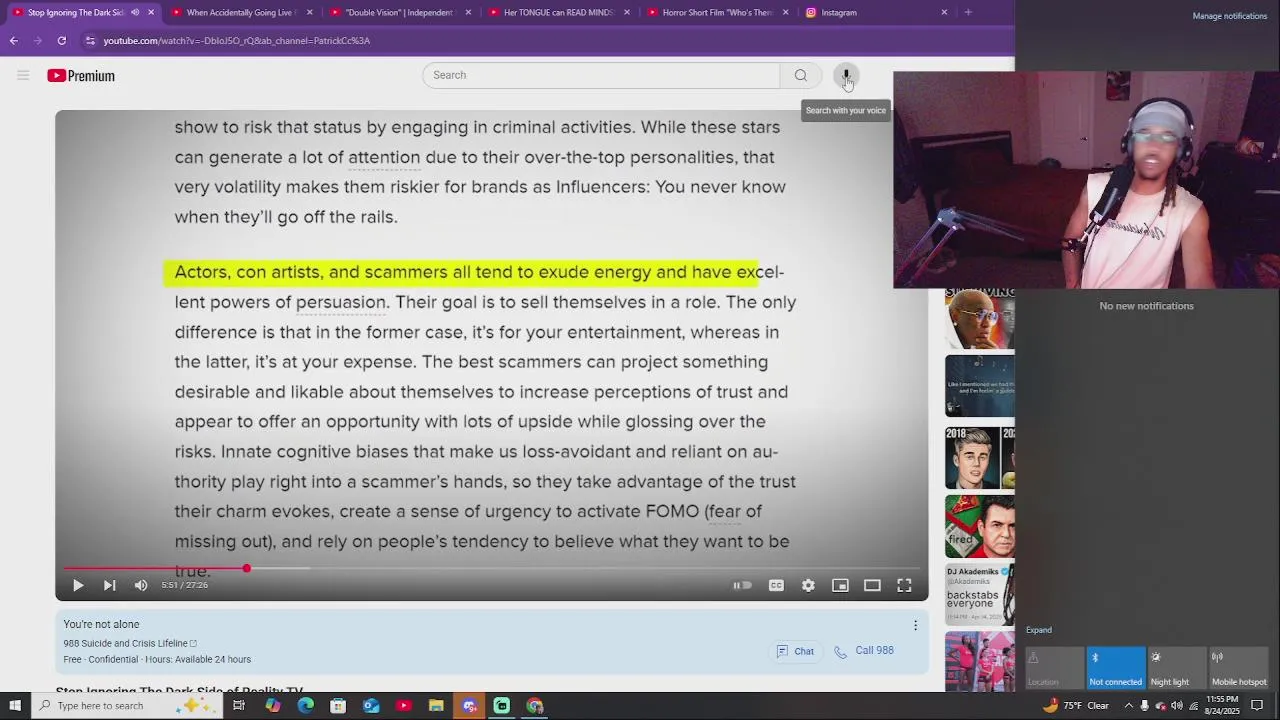1280x720 pixels.
Task: Enable miniplayer mode
Action: [840, 585]
